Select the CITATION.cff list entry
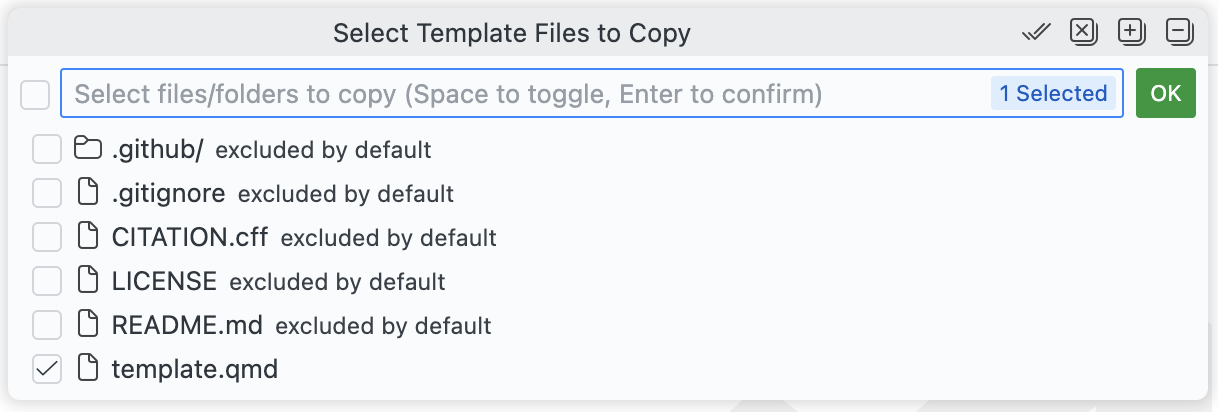1218x412 pixels. point(190,238)
